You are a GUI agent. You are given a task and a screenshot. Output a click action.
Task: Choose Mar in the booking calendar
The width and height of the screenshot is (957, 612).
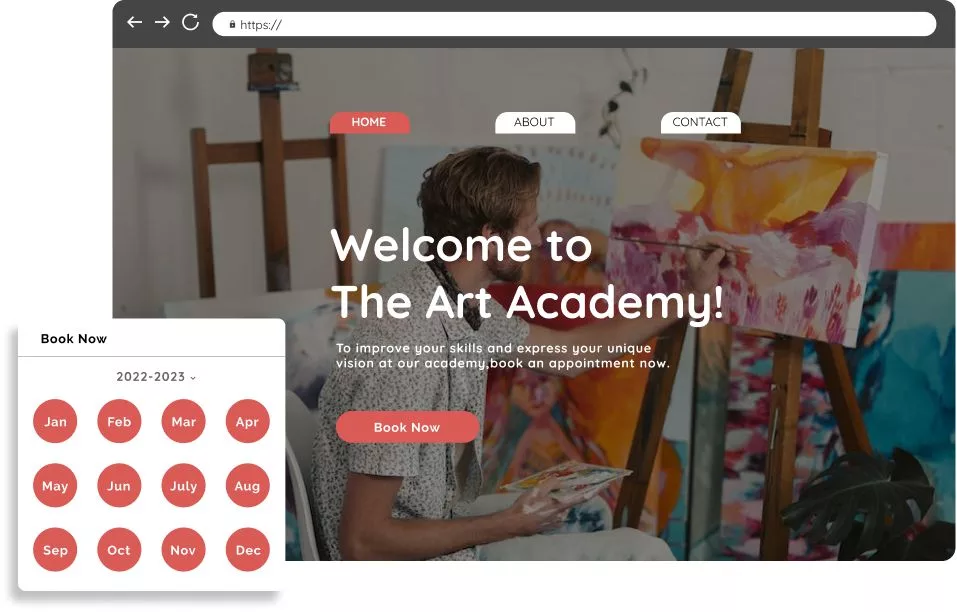pos(183,422)
